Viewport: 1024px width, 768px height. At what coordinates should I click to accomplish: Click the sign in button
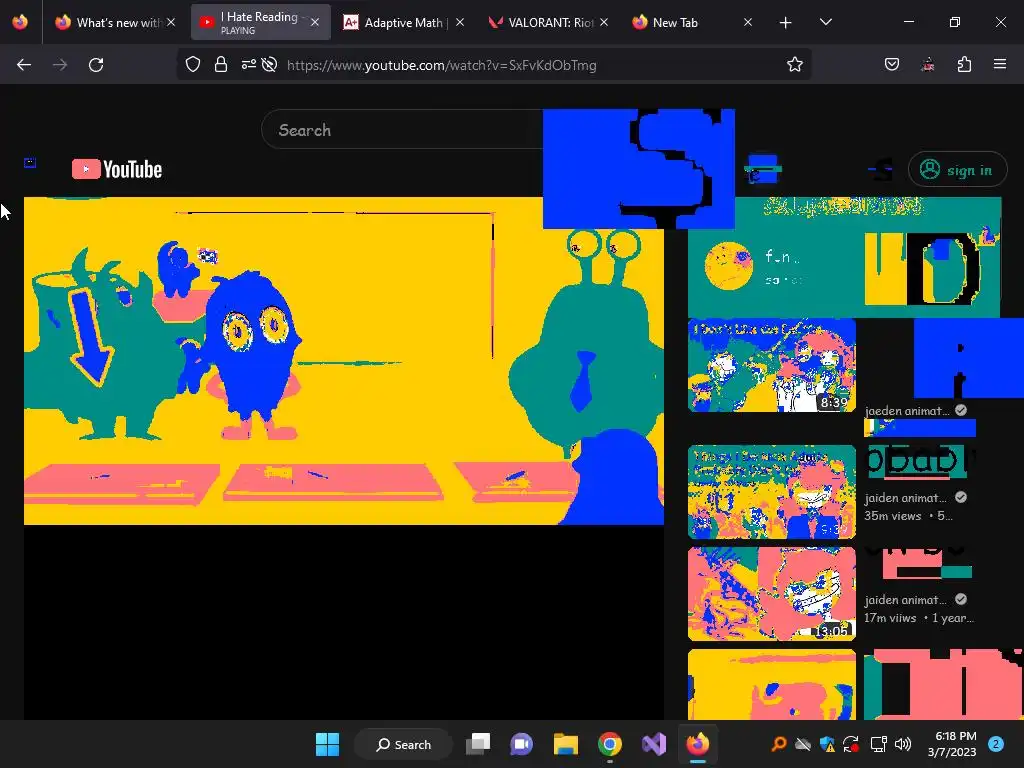pyautogui.click(x=957, y=170)
